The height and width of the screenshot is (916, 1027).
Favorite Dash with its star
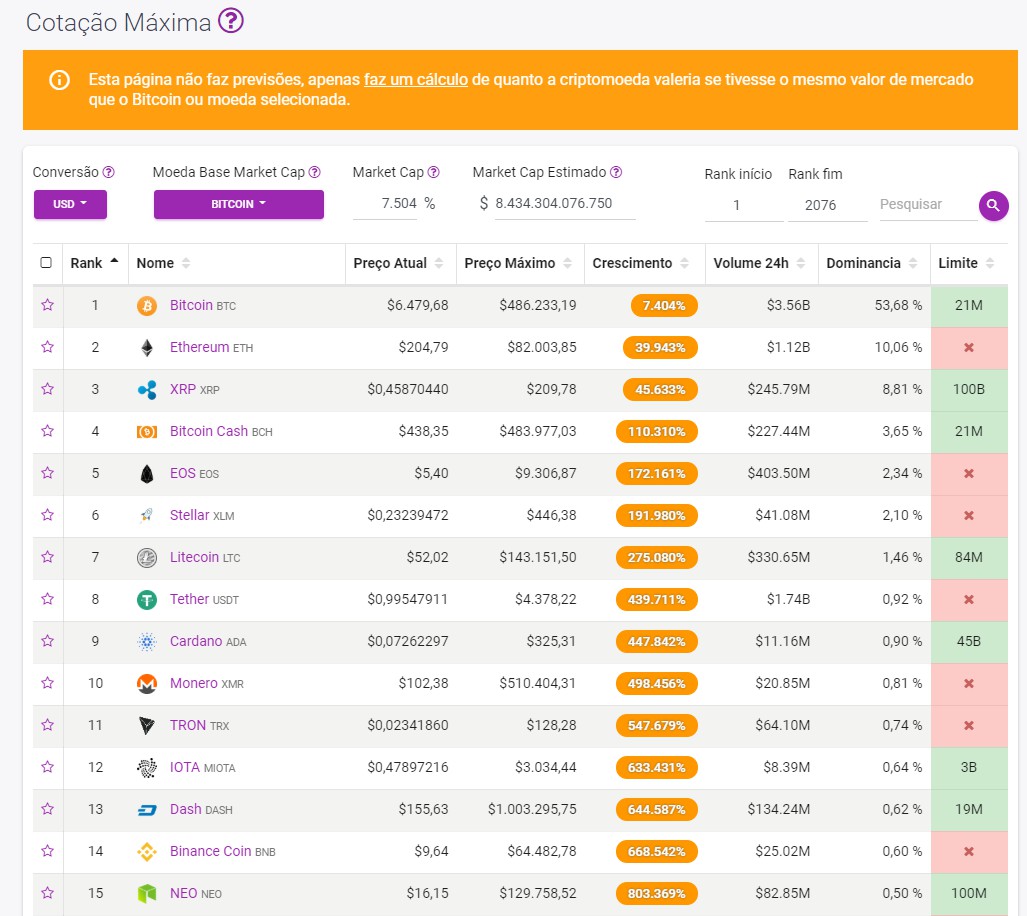(x=47, y=809)
